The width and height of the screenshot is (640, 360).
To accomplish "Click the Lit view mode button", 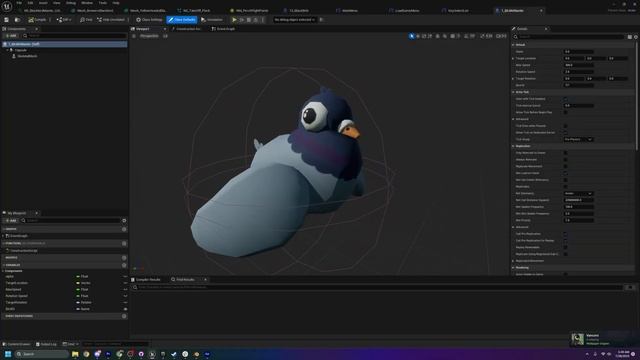I will pos(165,36).
